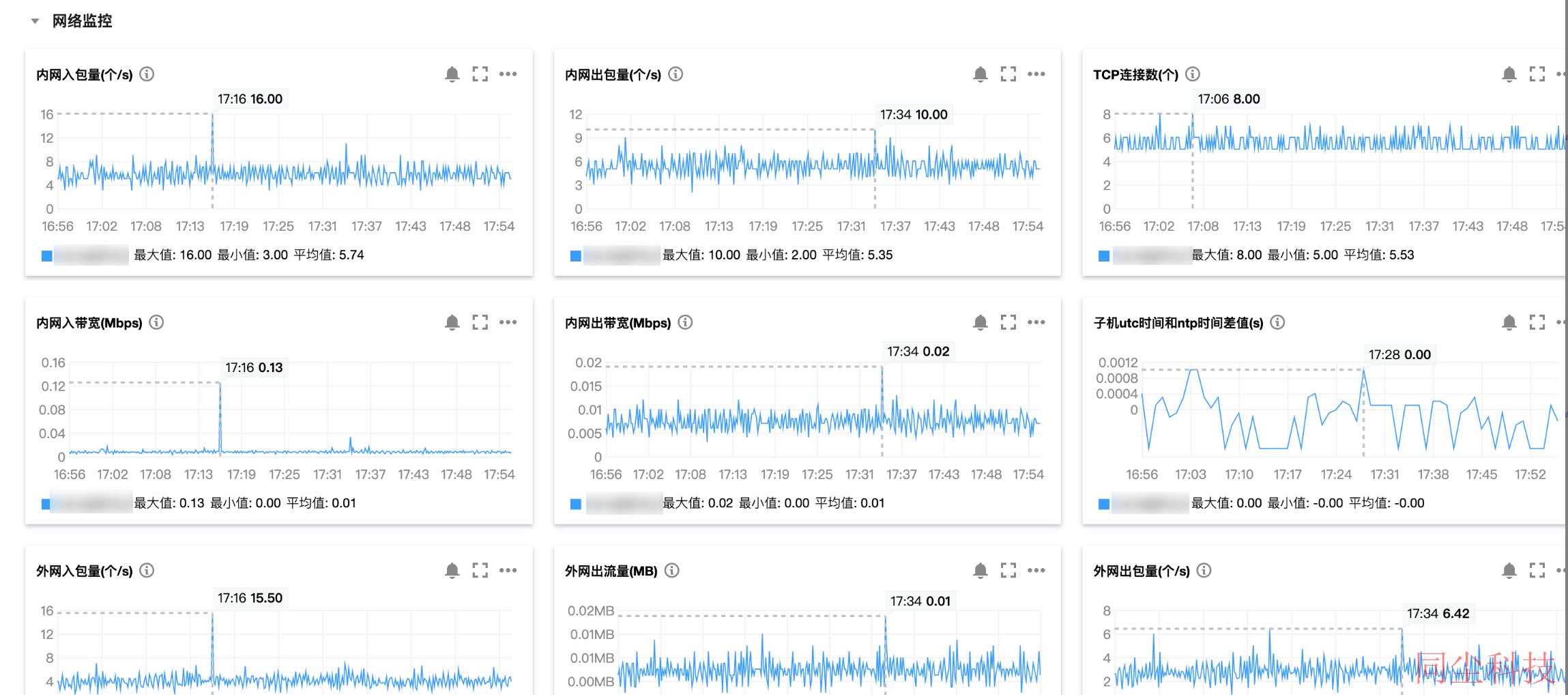Expand 子机utc时间 chart to fullscreen
This screenshot has width=1568, height=695.
tap(1537, 322)
